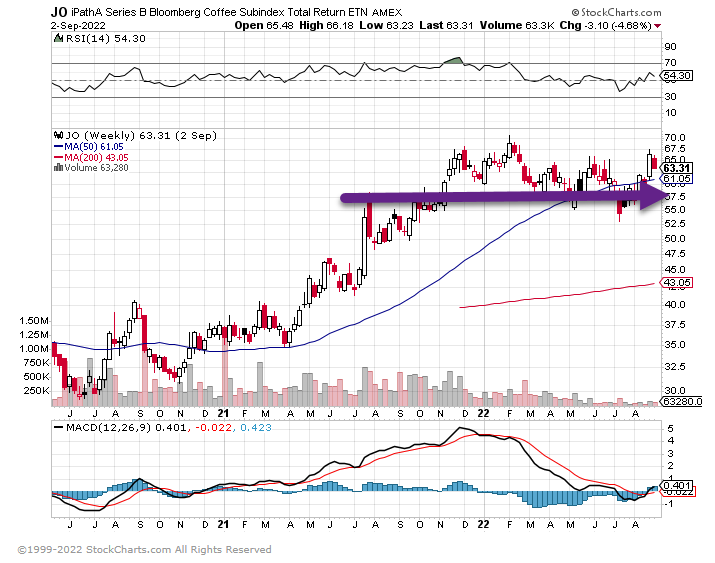Click the '21' year label under volume panel
715x563 pixels.
coord(223,413)
